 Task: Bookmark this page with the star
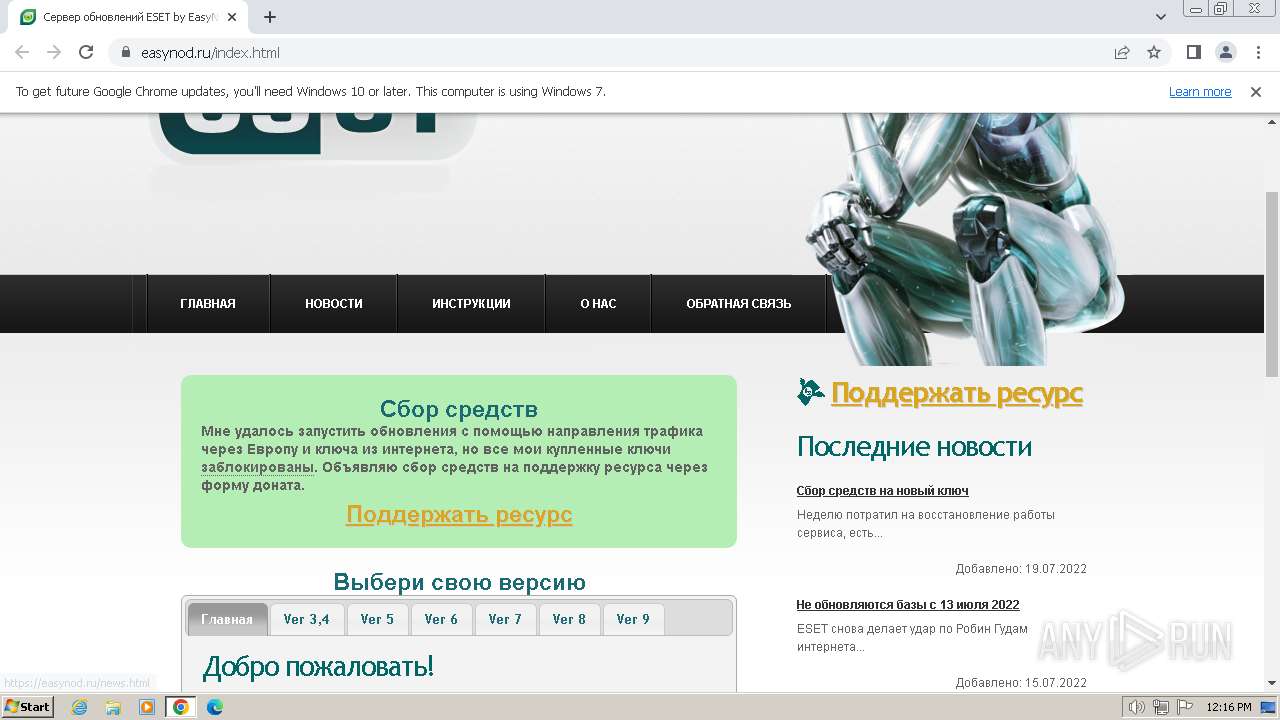(x=1154, y=53)
